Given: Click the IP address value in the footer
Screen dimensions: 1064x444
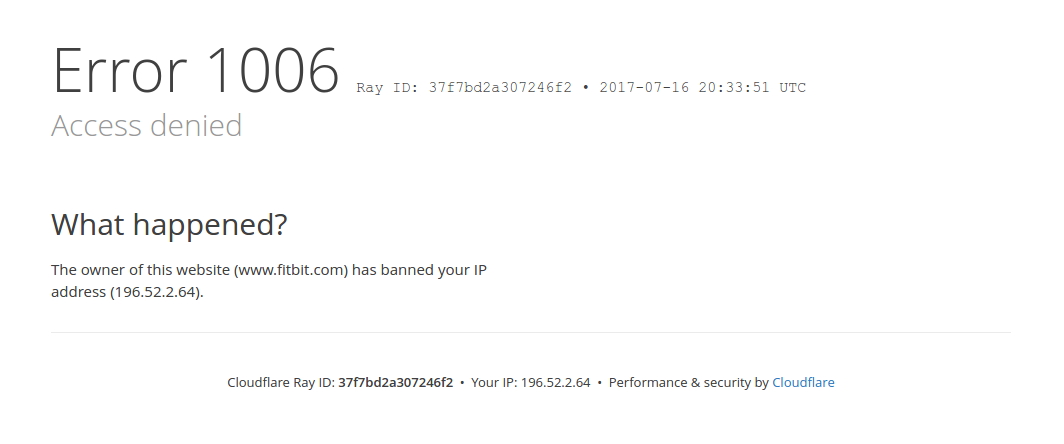Looking at the screenshot, I should coord(555,382).
